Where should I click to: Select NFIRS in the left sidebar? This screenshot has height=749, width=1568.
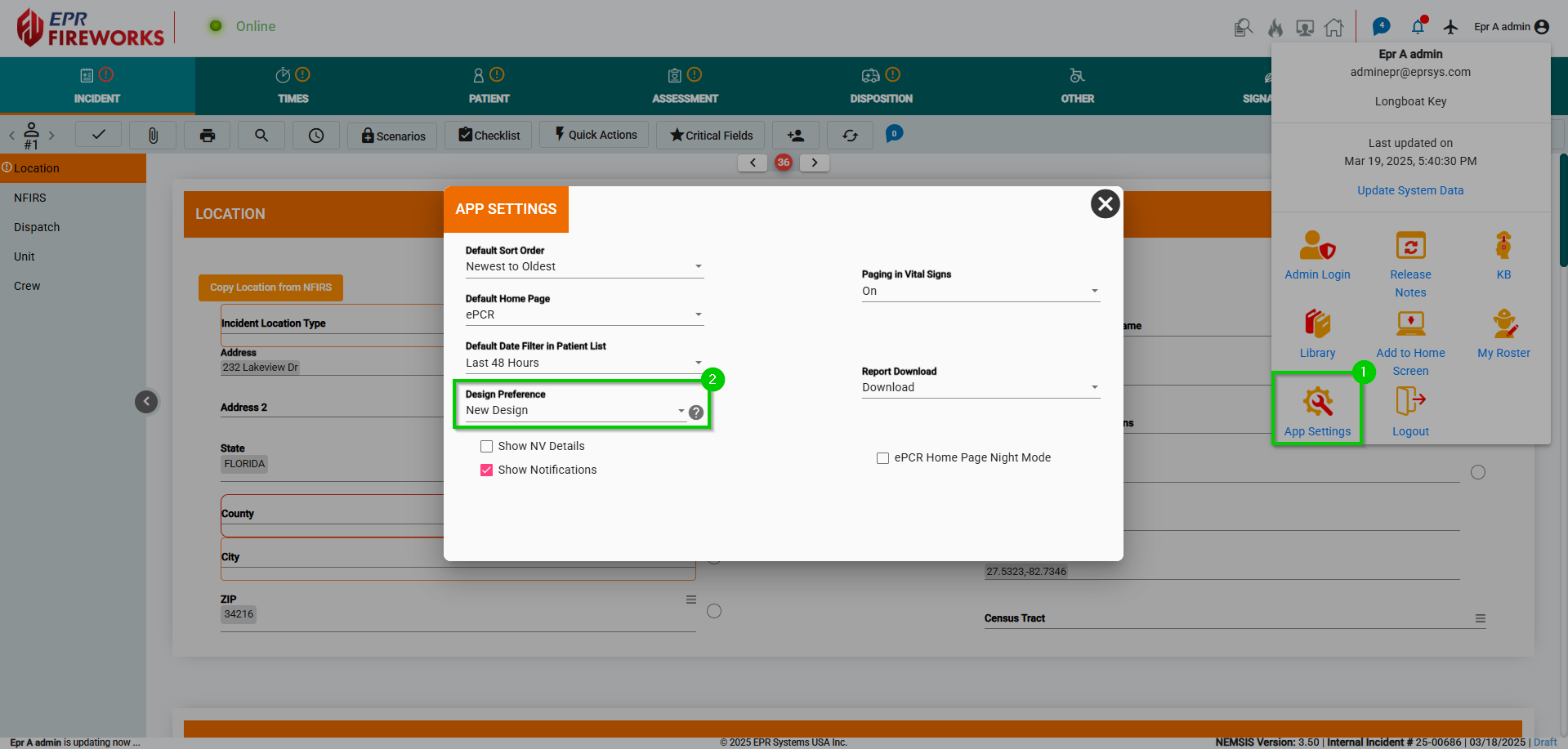point(30,198)
